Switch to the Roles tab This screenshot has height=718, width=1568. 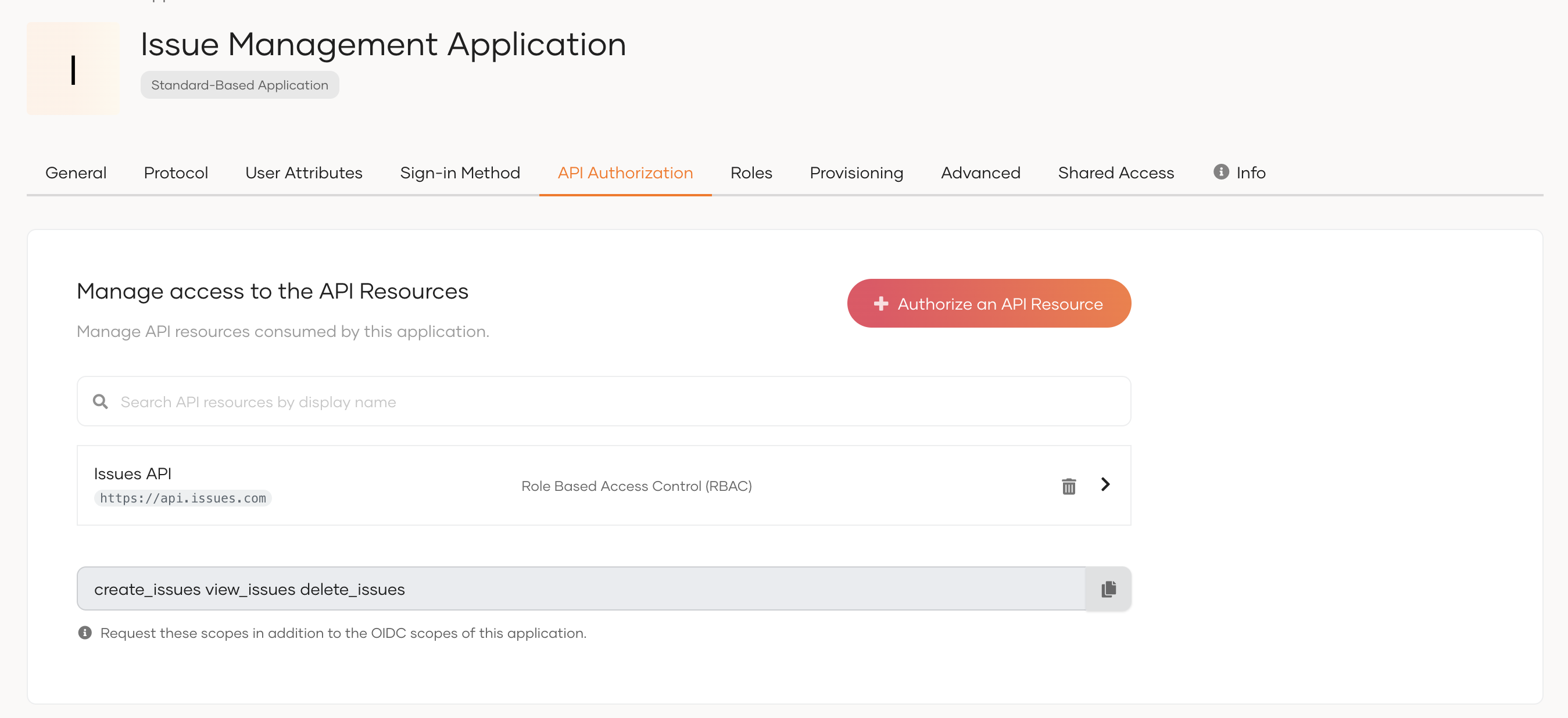(751, 173)
